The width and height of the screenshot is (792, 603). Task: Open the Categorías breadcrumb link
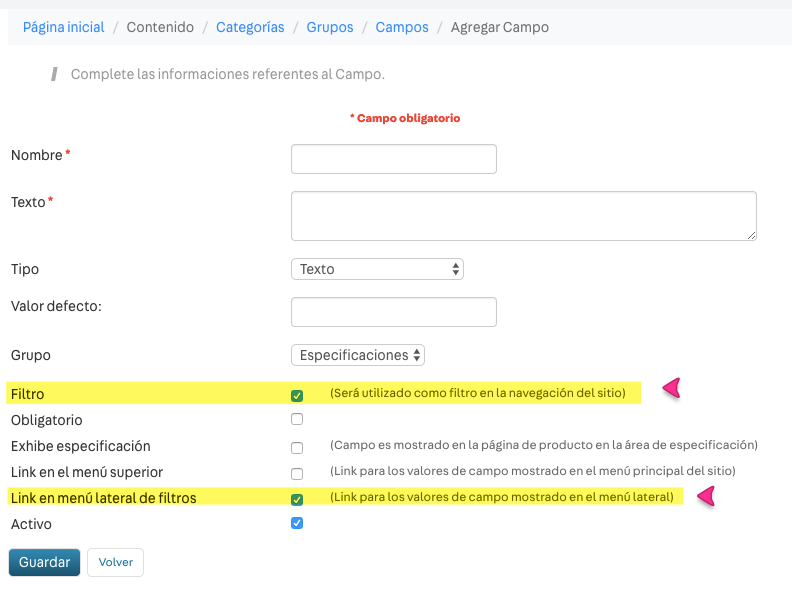coord(250,27)
